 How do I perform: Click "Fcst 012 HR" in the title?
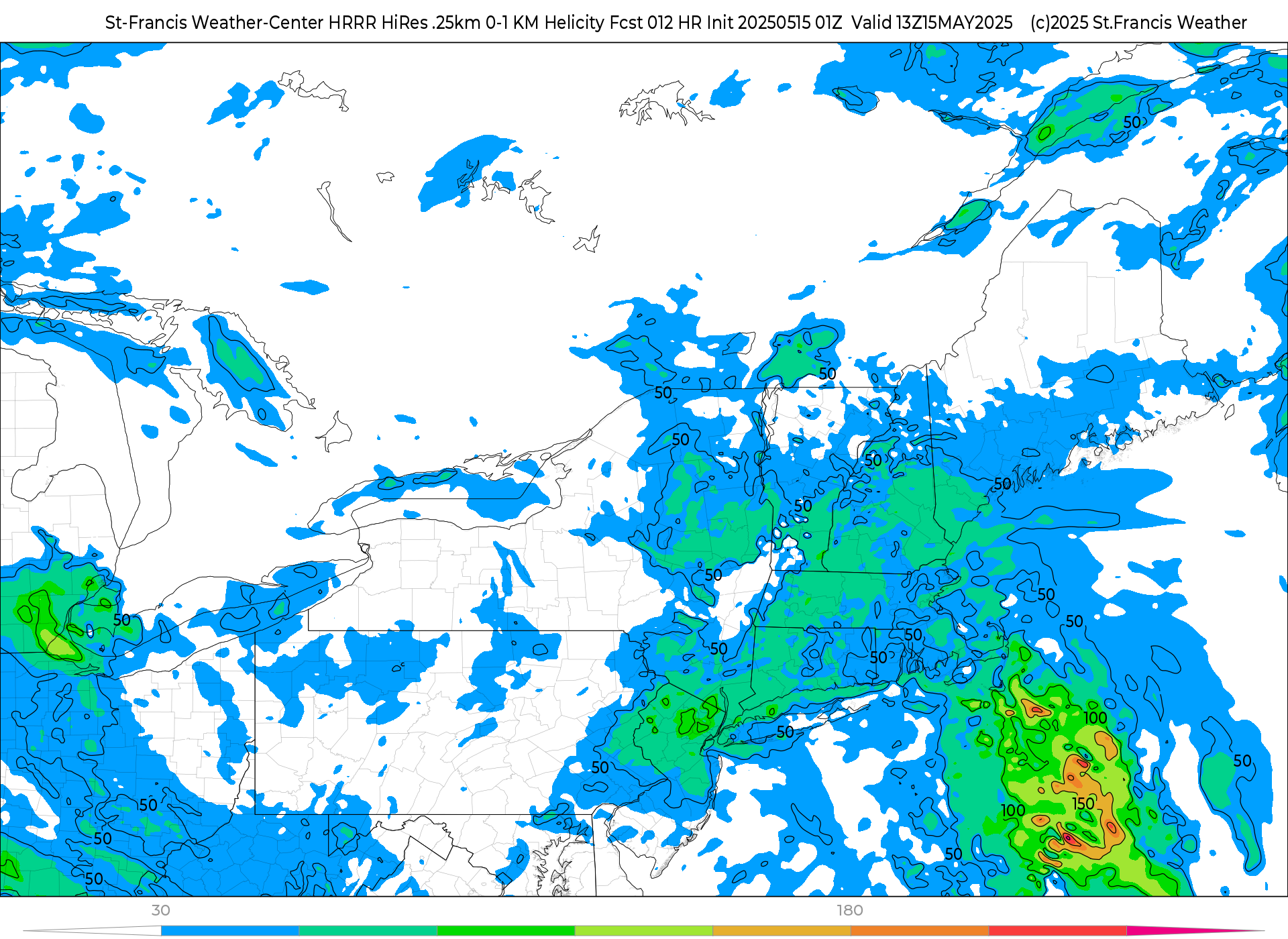(655, 22)
